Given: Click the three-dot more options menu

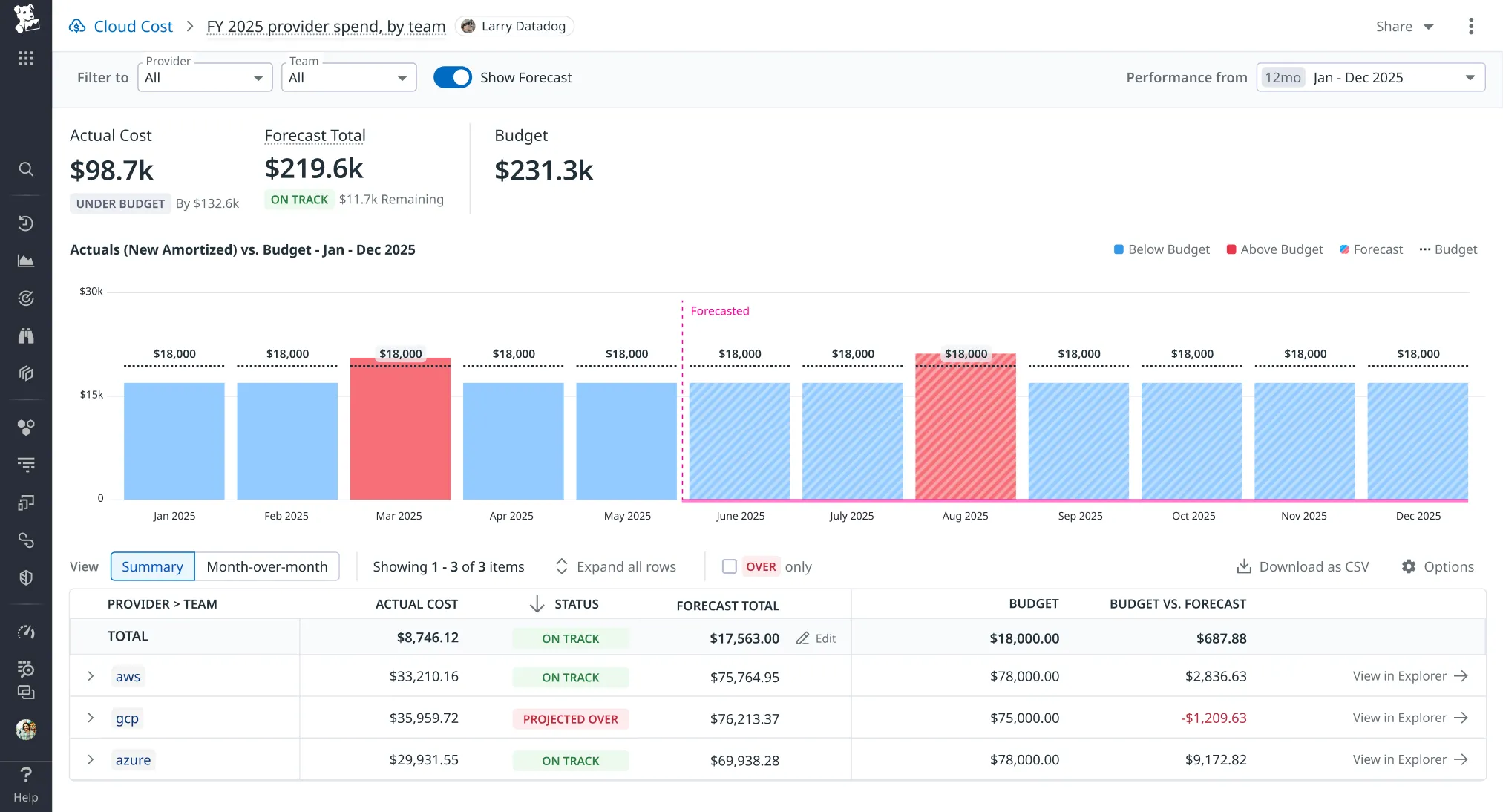Looking at the screenshot, I should pyautogui.click(x=1470, y=27).
